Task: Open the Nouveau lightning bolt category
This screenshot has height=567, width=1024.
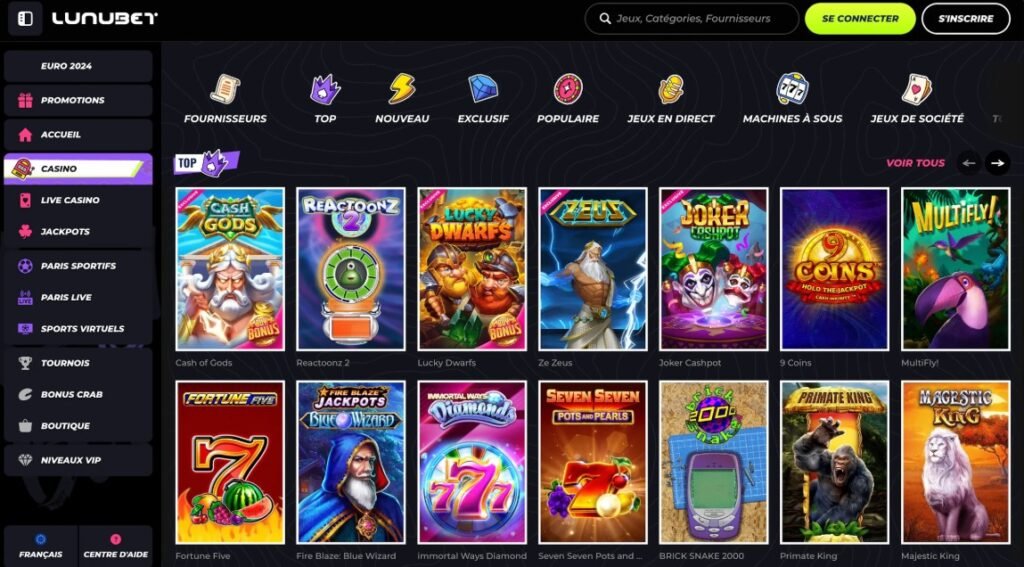Action: pyautogui.click(x=402, y=90)
